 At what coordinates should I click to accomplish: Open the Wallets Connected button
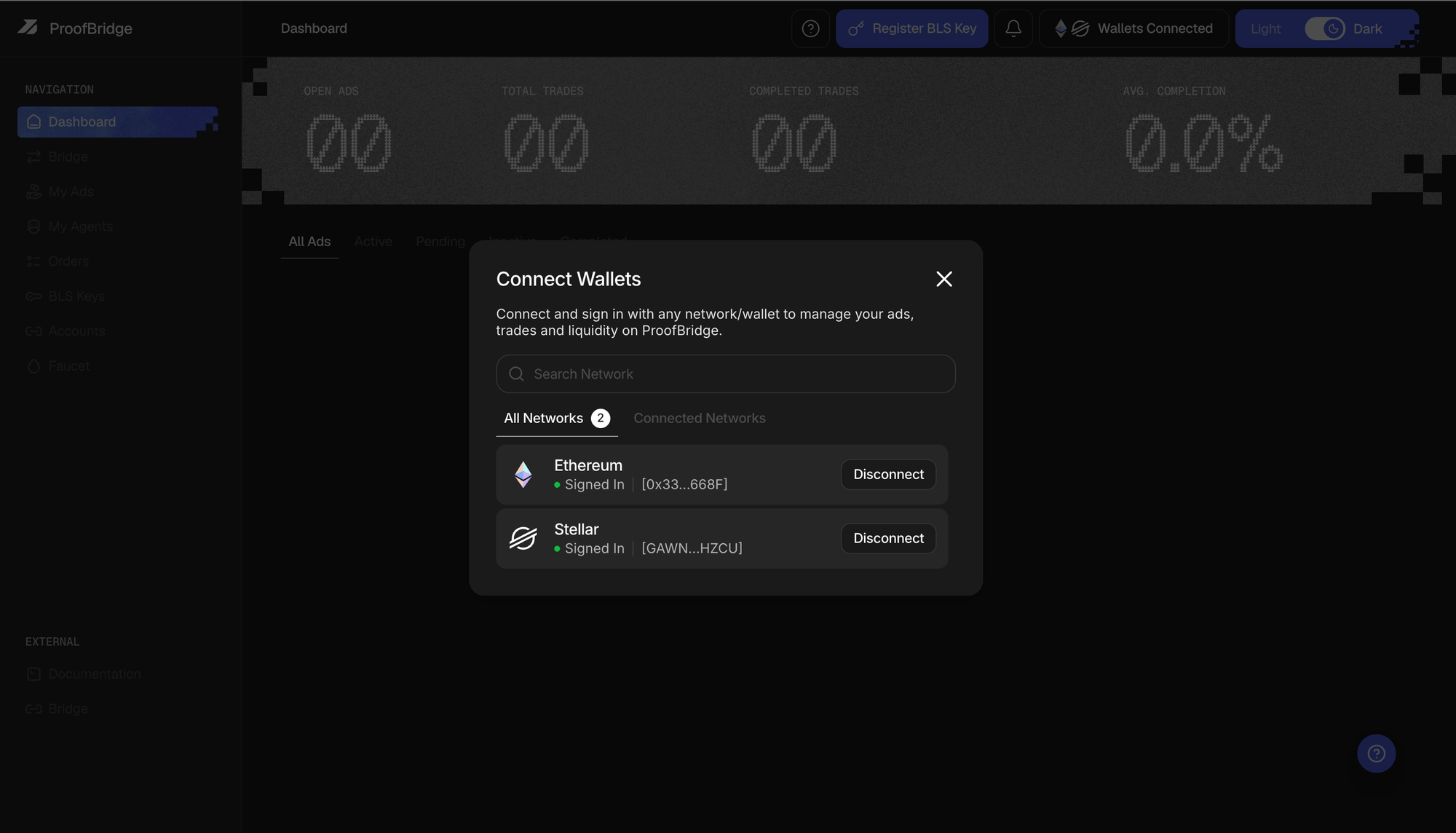(1133, 28)
